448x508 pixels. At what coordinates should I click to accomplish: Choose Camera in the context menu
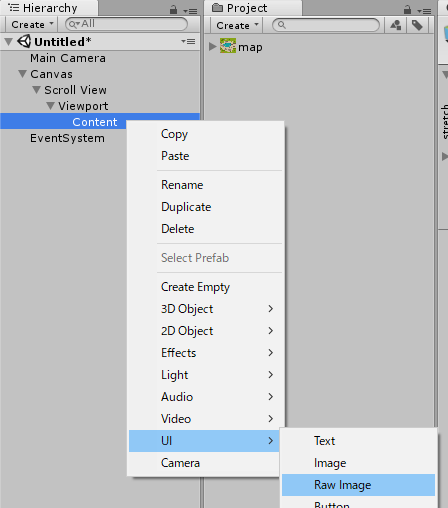pos(204,463)
